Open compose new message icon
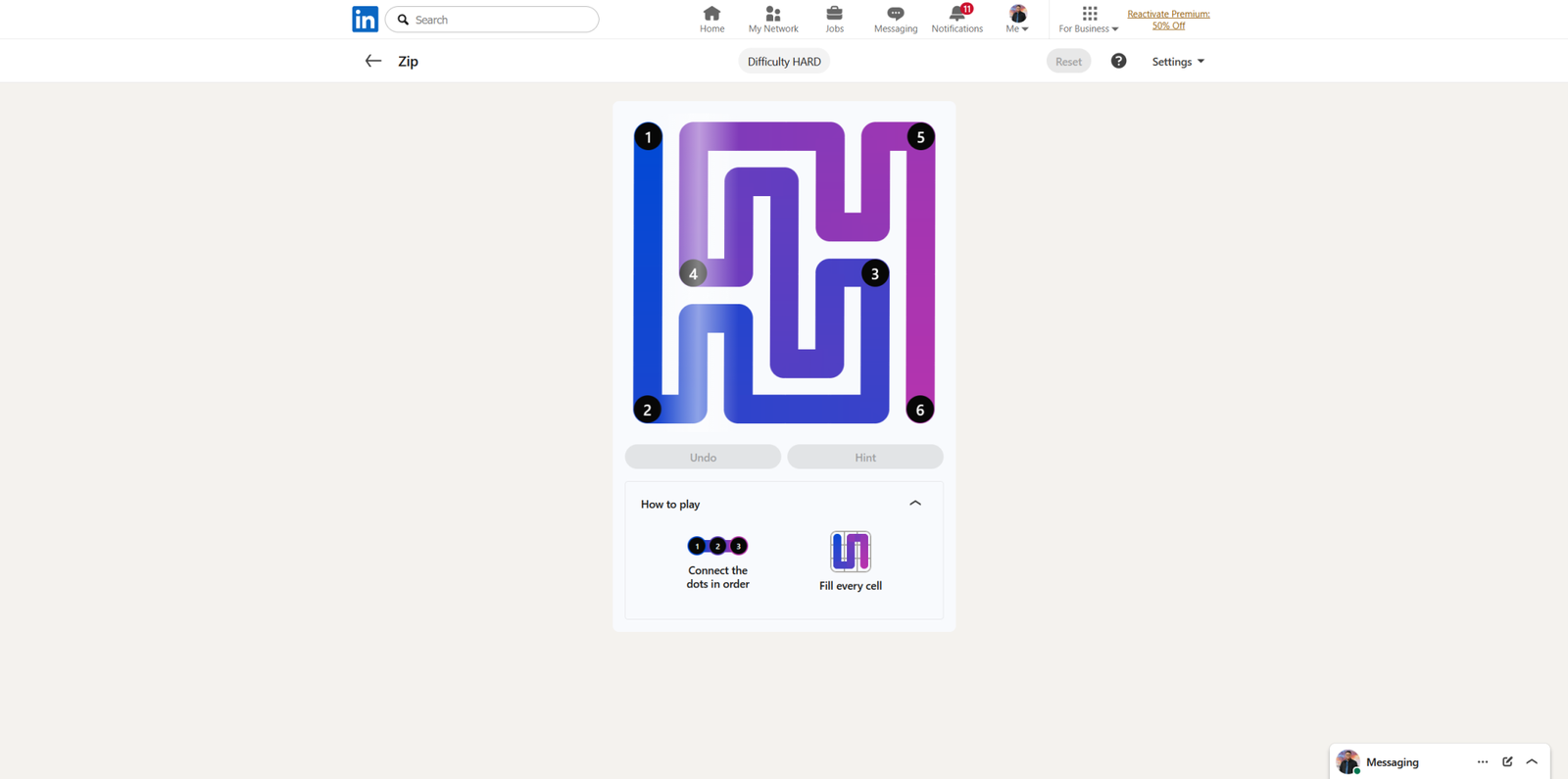This screenshot has height=779, width=1568. (1507, 761)
